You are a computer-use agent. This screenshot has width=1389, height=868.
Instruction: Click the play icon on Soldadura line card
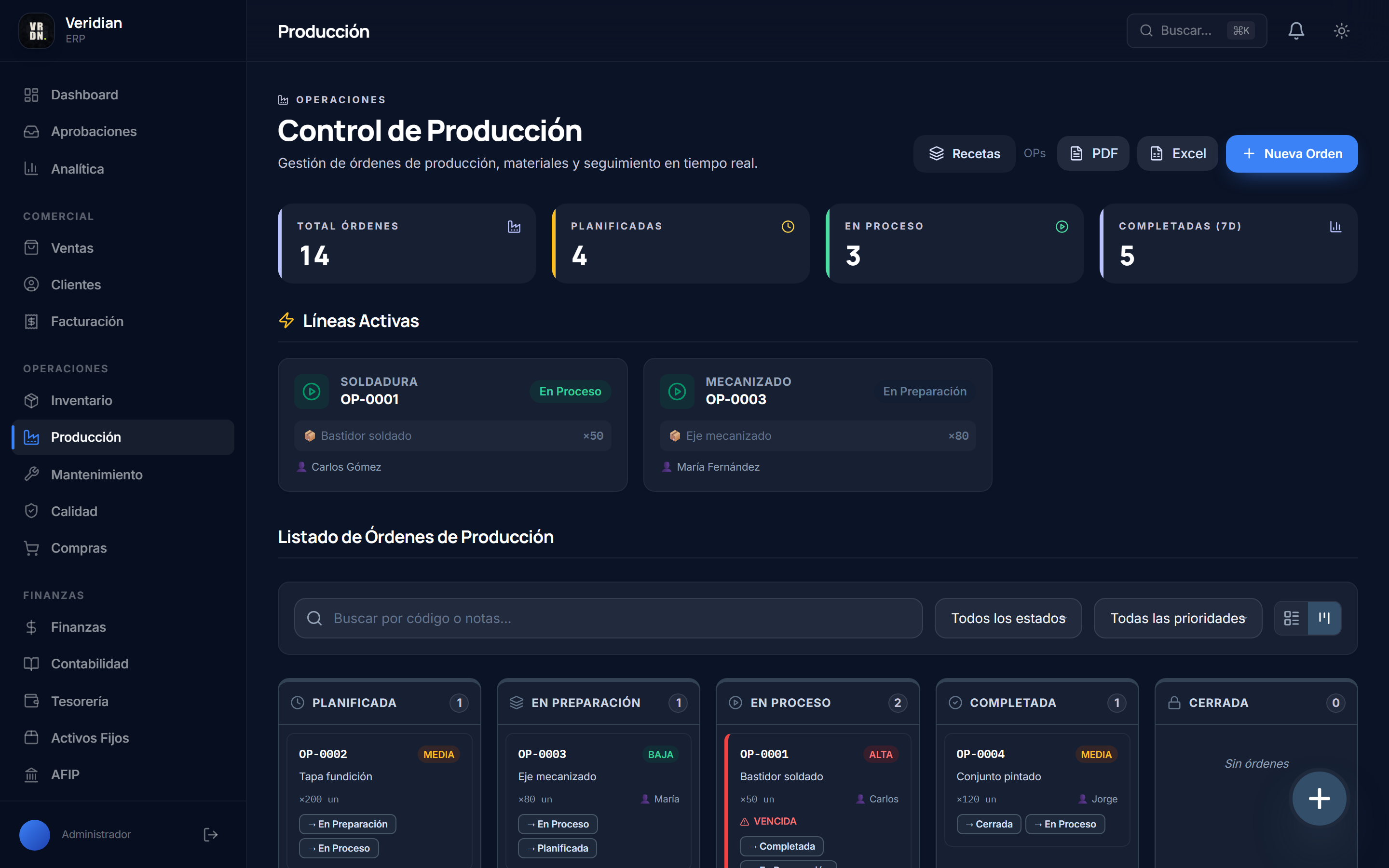point(312,392)
